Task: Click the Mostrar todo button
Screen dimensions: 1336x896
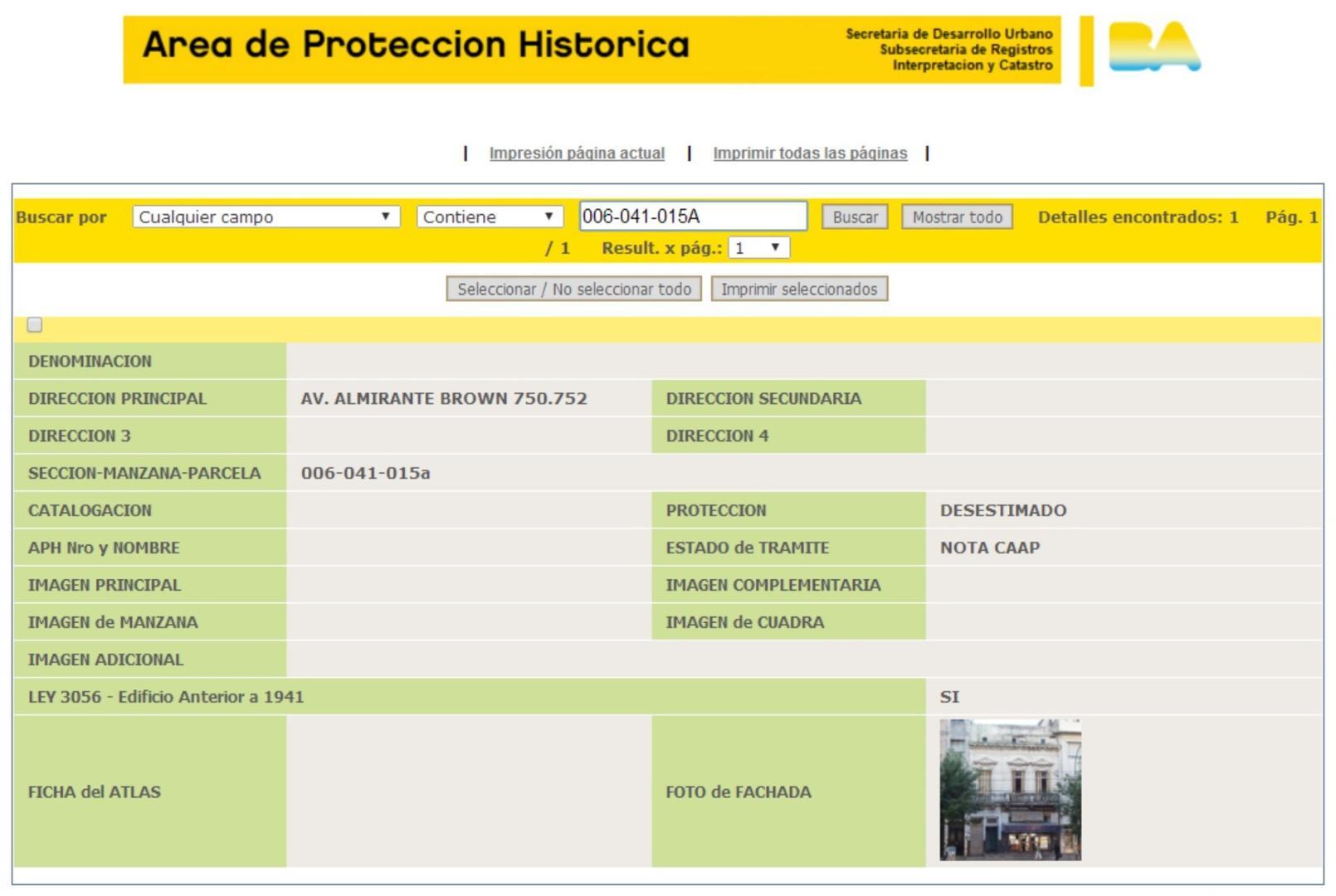Action: click(x=958, y=217)
